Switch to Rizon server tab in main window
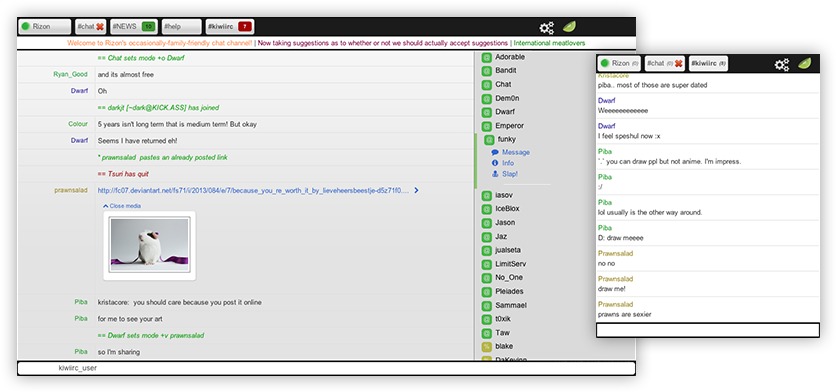The width and height of the screenshot is (836, 392). tap(45, 27)
